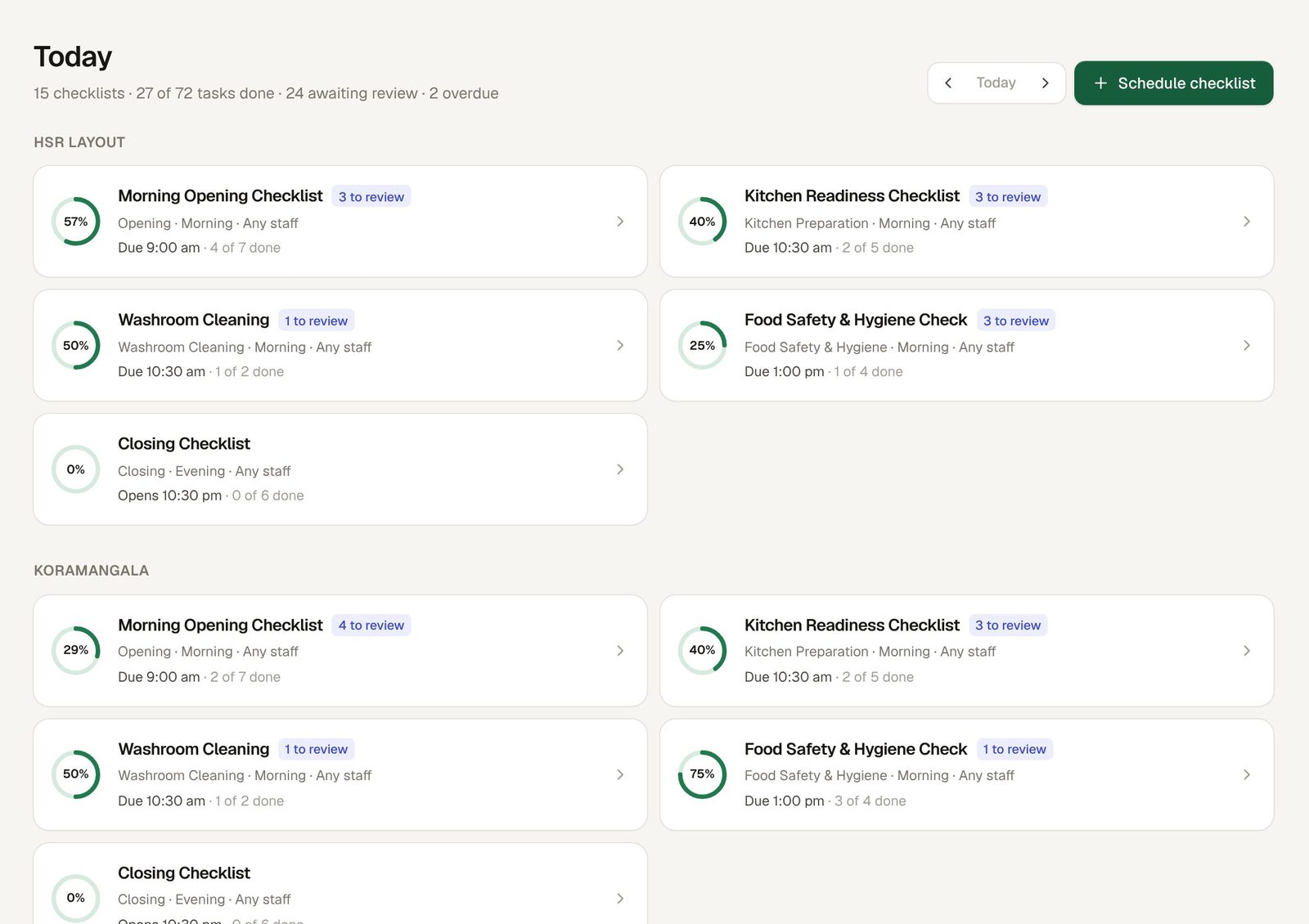Click Koramangala Washroom Cleaning 50% ring
1309x924 pixels.
tap(76, 774)
